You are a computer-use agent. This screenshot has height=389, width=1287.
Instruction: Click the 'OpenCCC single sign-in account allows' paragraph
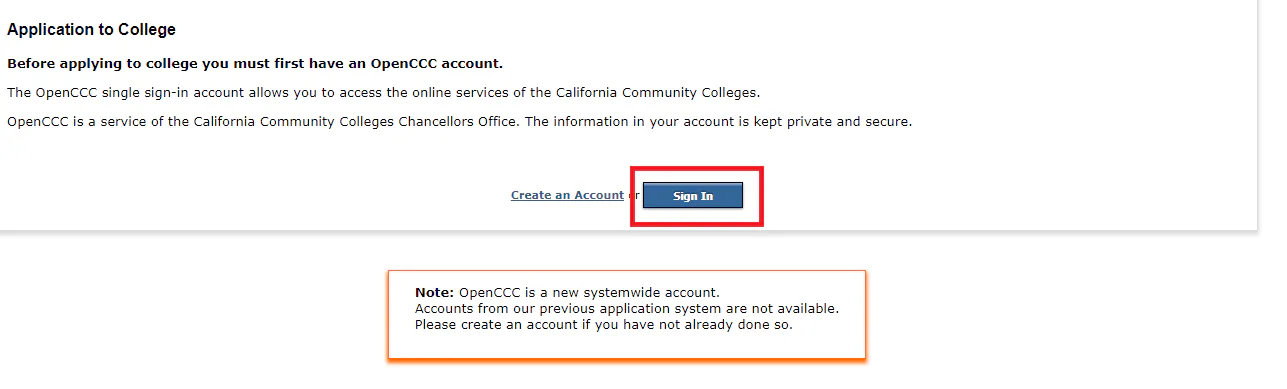[x=384, y=93]
